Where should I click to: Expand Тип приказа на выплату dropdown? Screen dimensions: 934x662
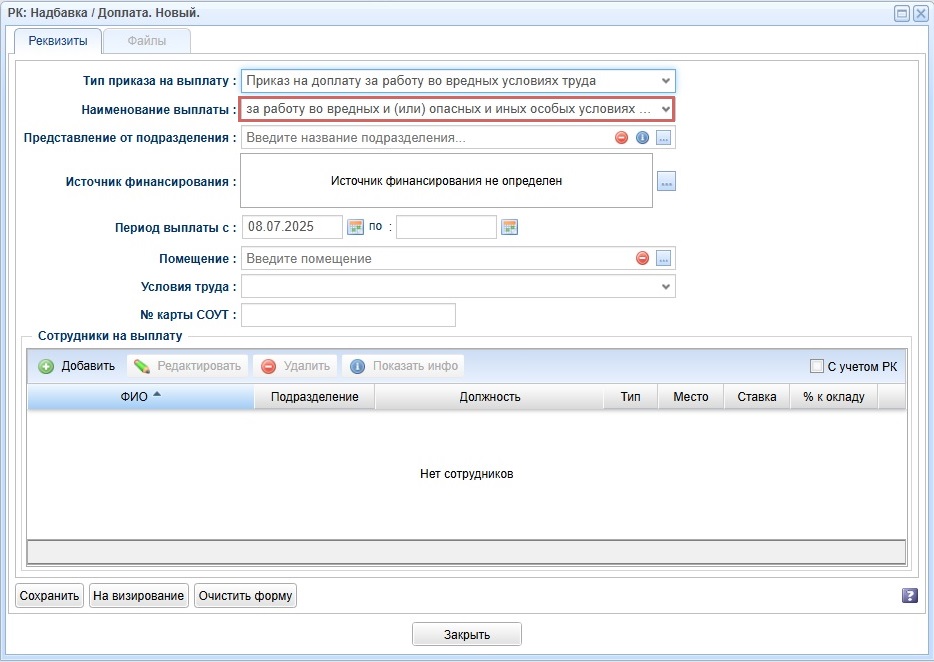(666, 81)
